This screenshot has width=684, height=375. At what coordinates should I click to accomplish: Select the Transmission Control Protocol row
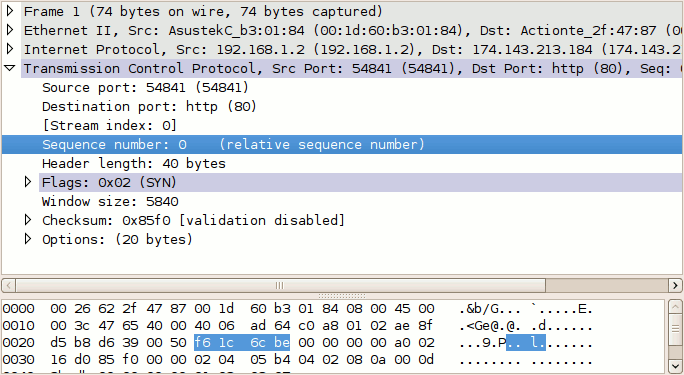pyautogui.click(x=352, y=68)
